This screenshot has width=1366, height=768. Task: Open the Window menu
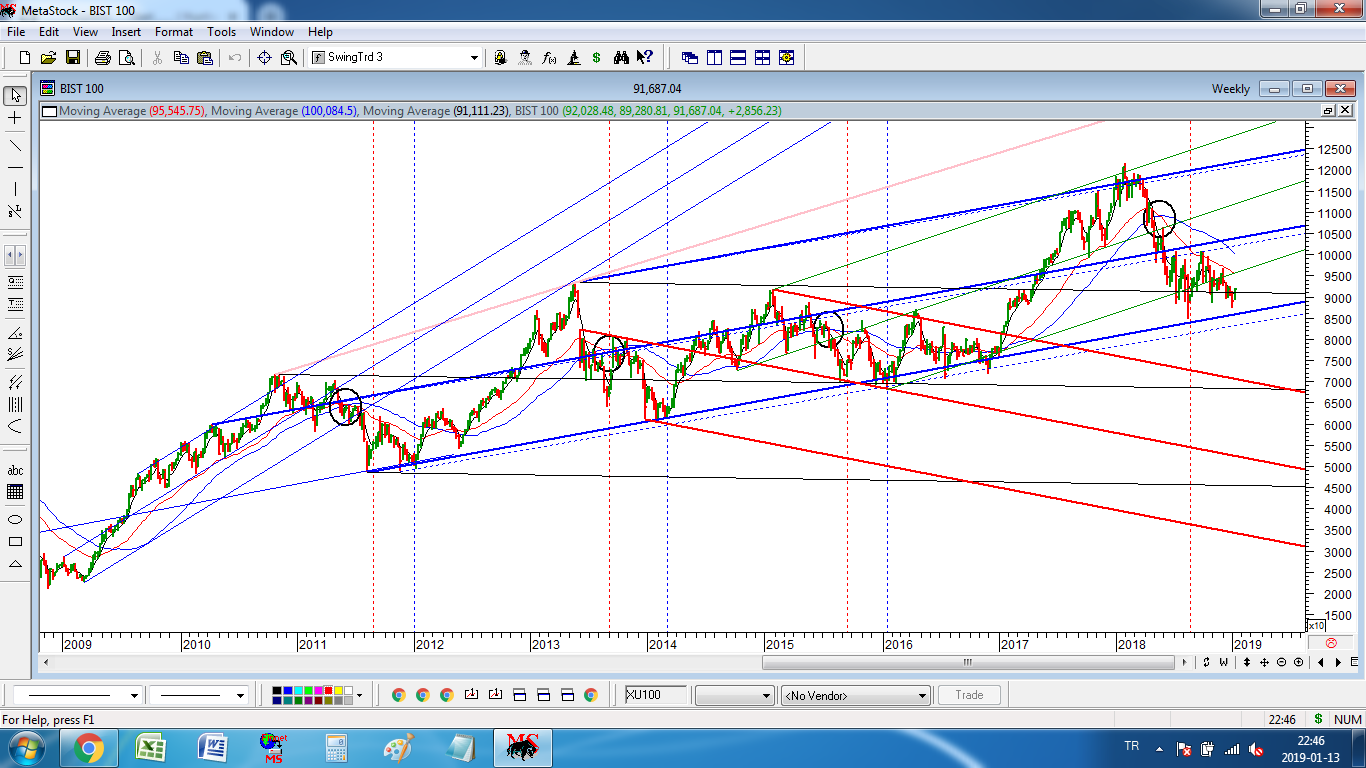[272, 32]
